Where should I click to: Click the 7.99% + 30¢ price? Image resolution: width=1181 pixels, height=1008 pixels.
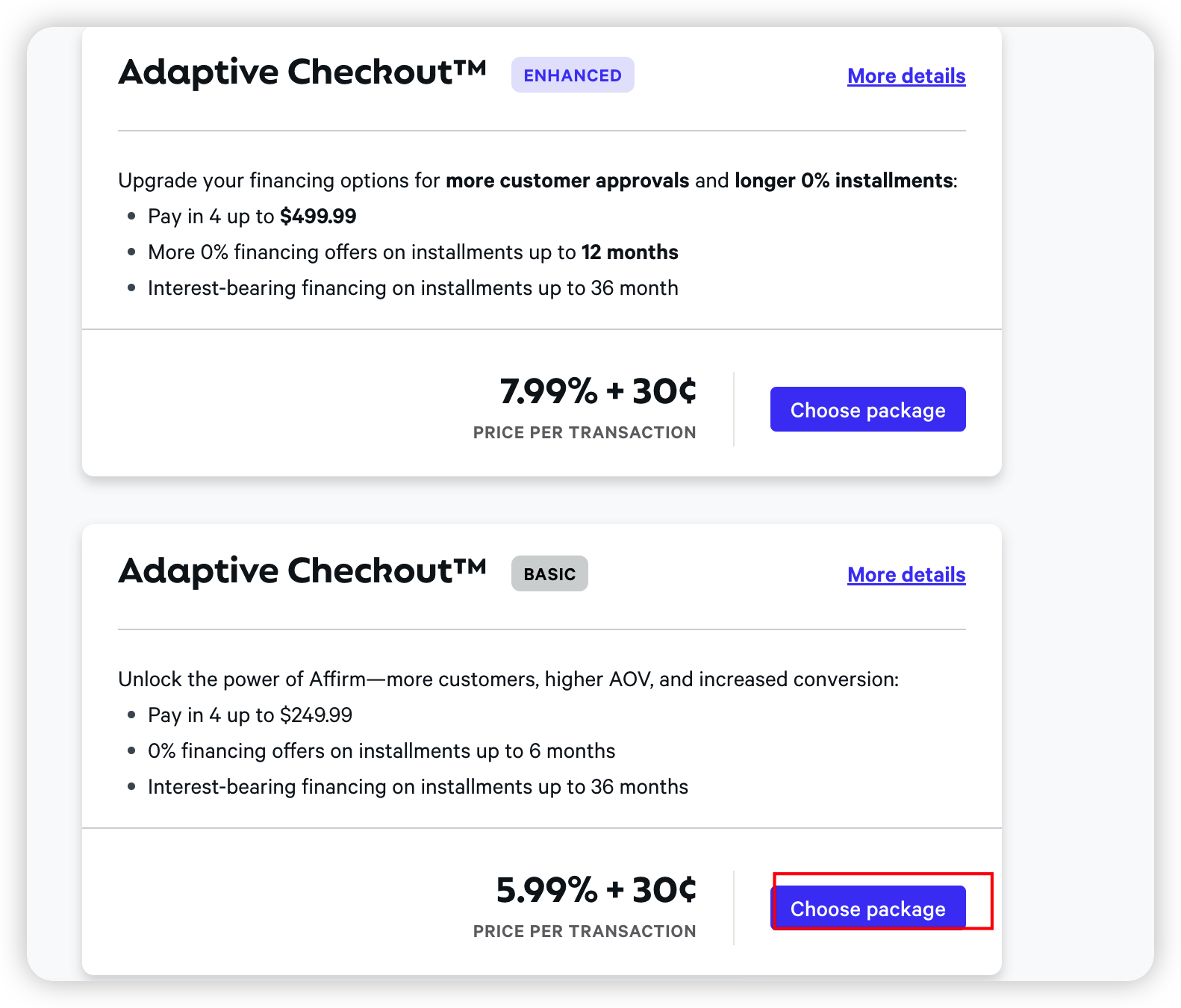(598, 391)
